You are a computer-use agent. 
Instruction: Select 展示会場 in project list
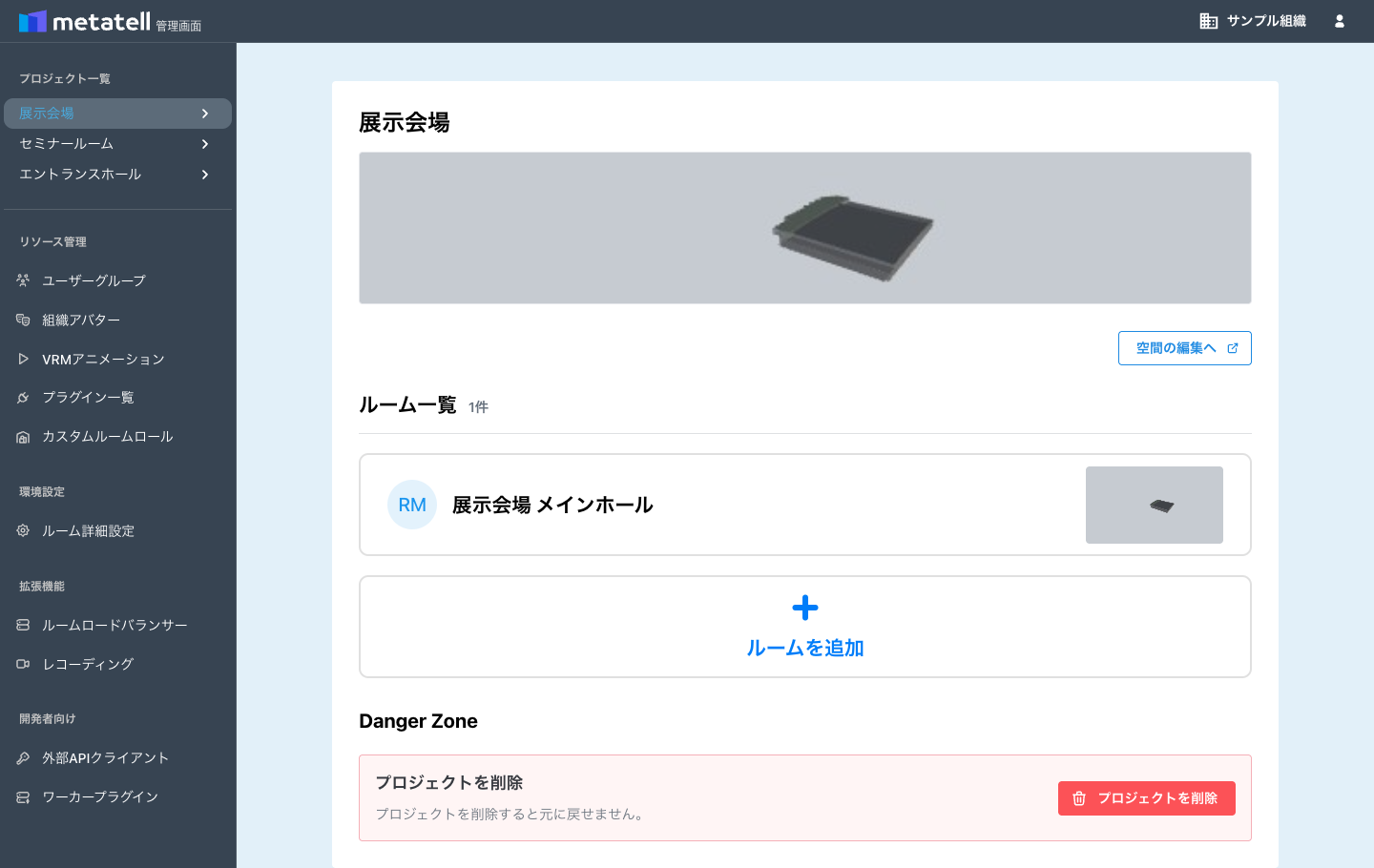click(118, 114)
